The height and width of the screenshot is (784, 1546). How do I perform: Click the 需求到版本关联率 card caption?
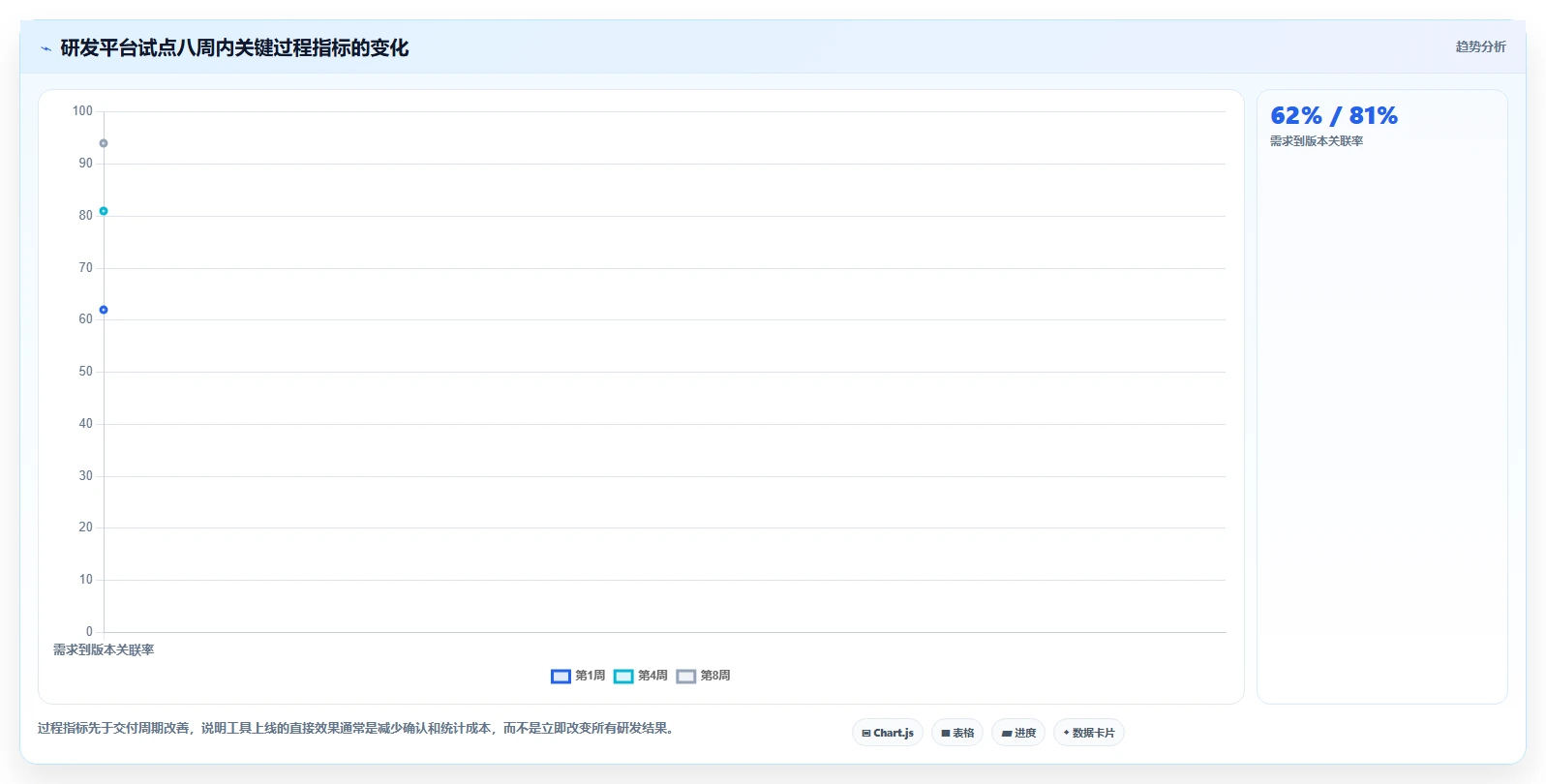[x=1317, y=141]
